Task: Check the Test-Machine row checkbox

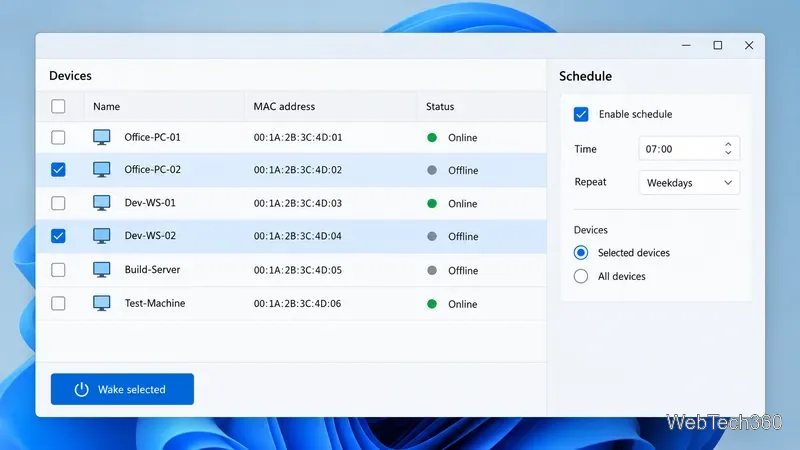Action: pyautogui.click(x=58, y=303)
